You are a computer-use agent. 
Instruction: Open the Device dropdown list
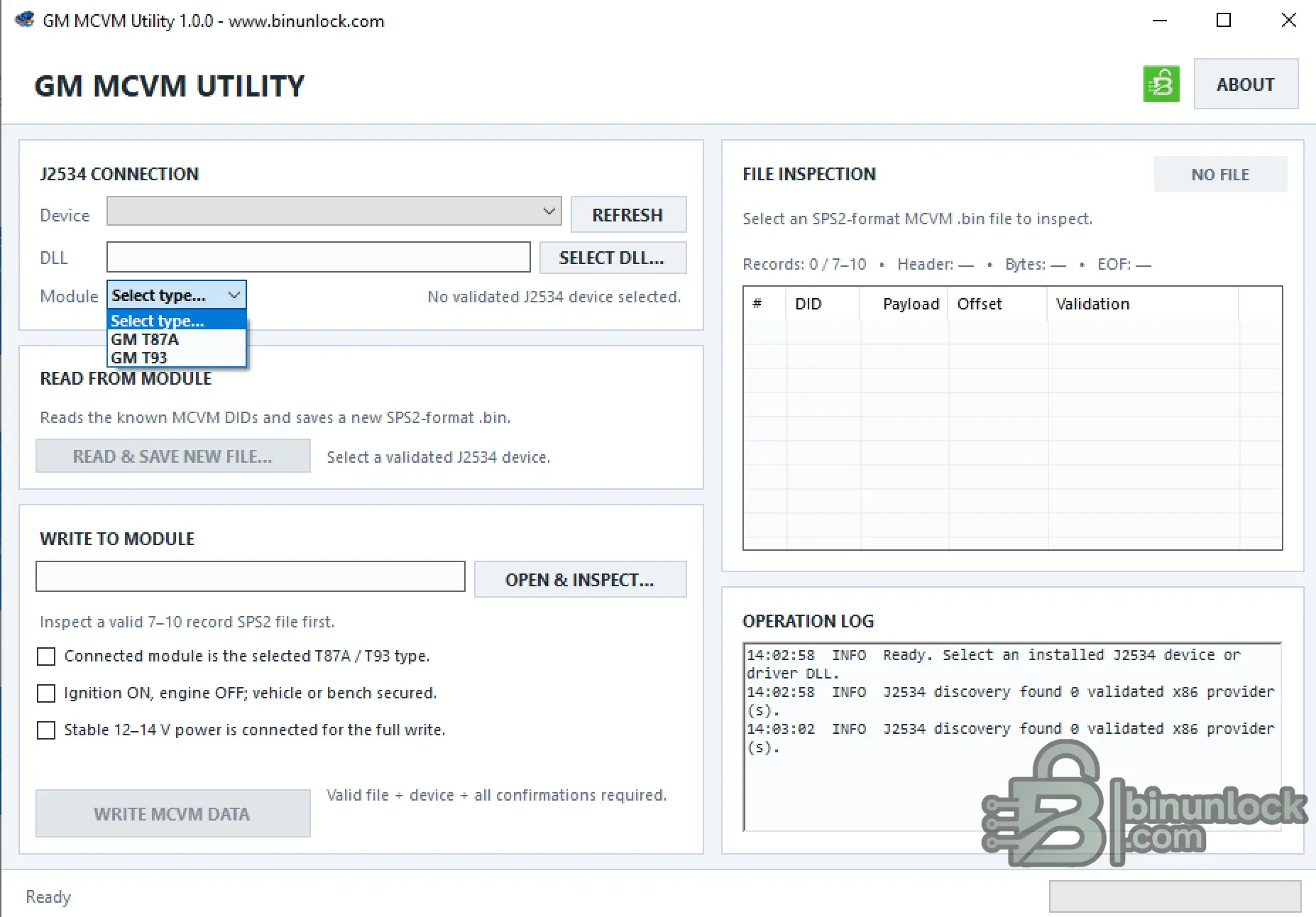(x=334, y=211)
